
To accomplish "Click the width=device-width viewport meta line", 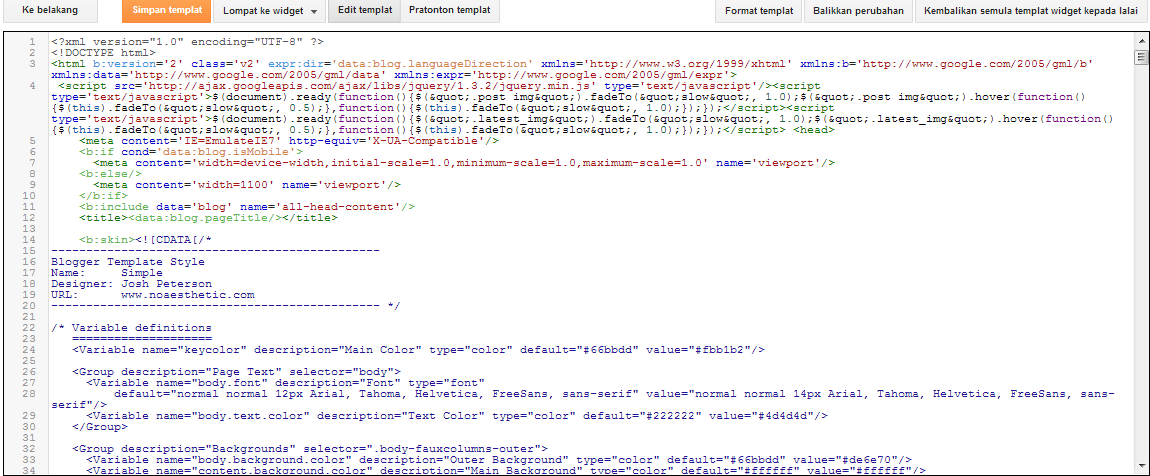I will pyautogui.click(x=464, y=162).
